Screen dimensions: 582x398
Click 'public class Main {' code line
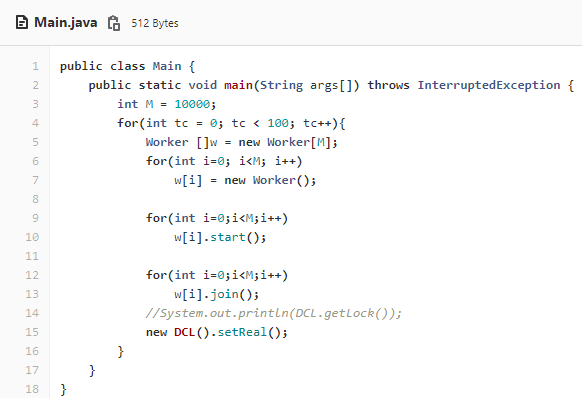pyautogui.click(x=127, y=66)
